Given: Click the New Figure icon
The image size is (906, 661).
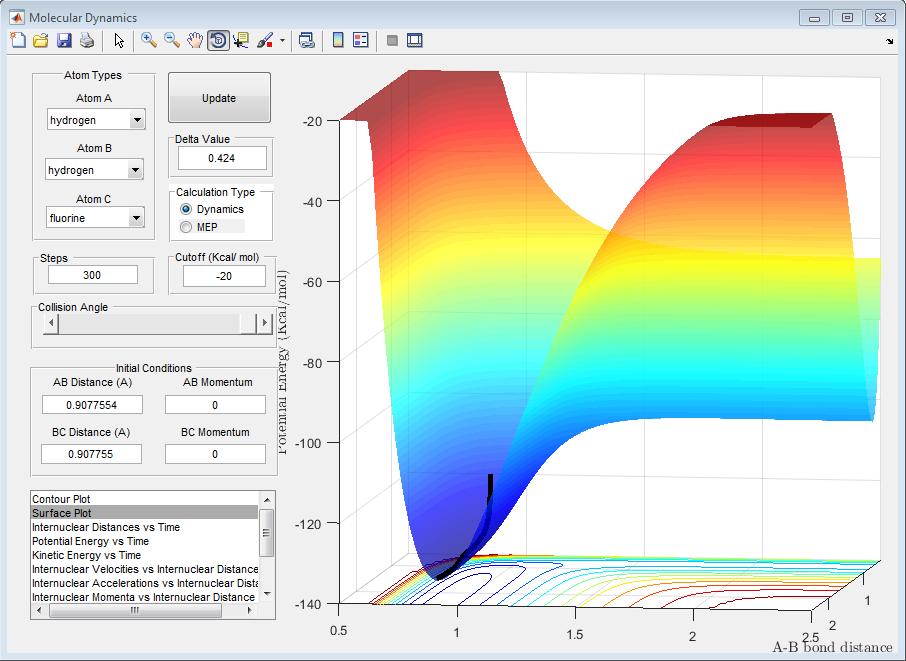Looking at the screenshot, I should click(x=18, y=40).
